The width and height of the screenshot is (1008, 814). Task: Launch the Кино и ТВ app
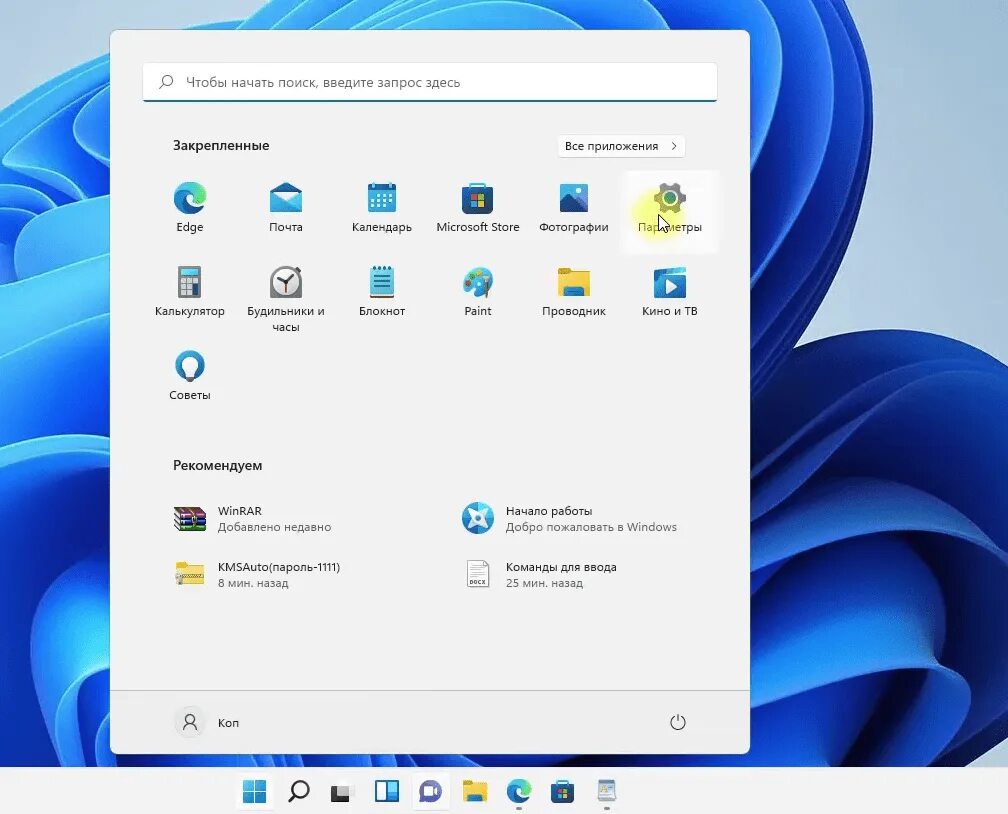[x=670, y=291]
